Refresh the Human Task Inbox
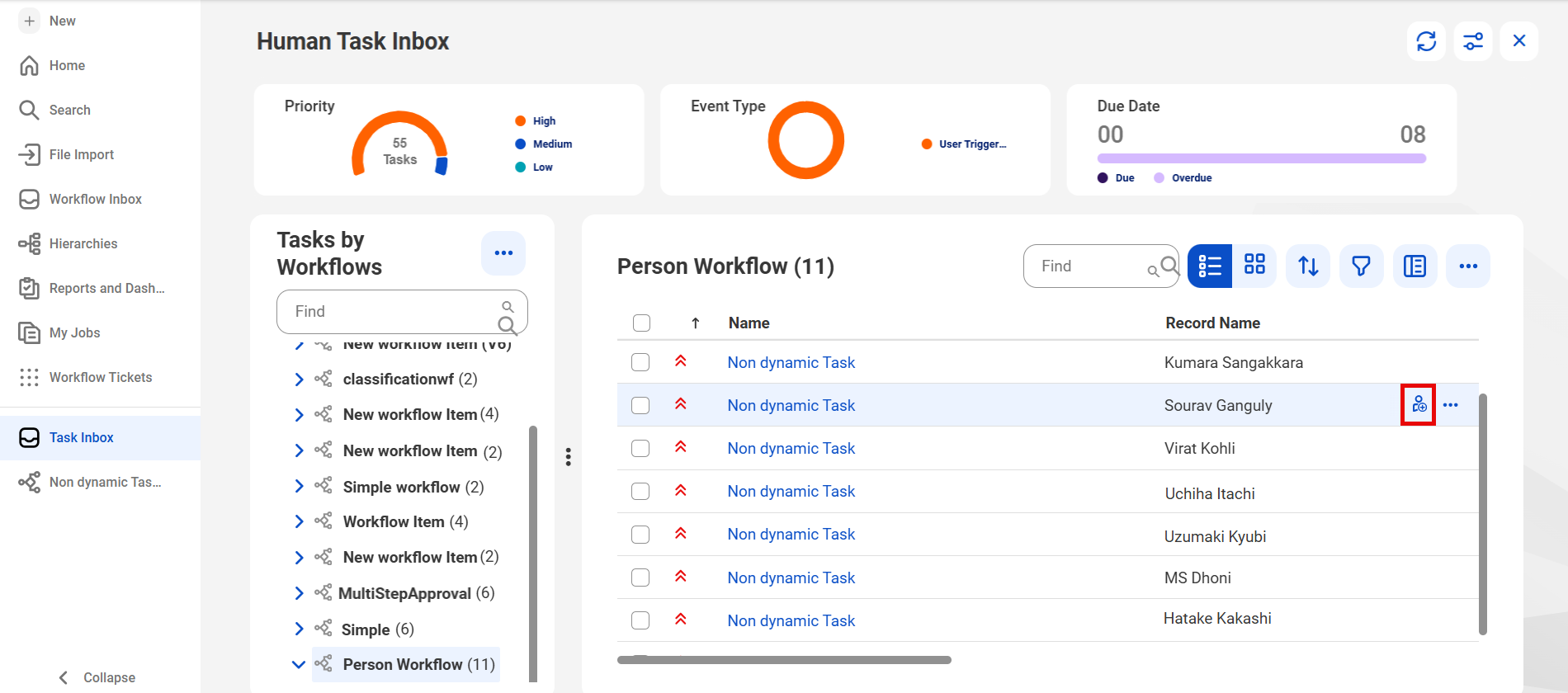Viewport: 1568px width, 693px height. 1426,41
